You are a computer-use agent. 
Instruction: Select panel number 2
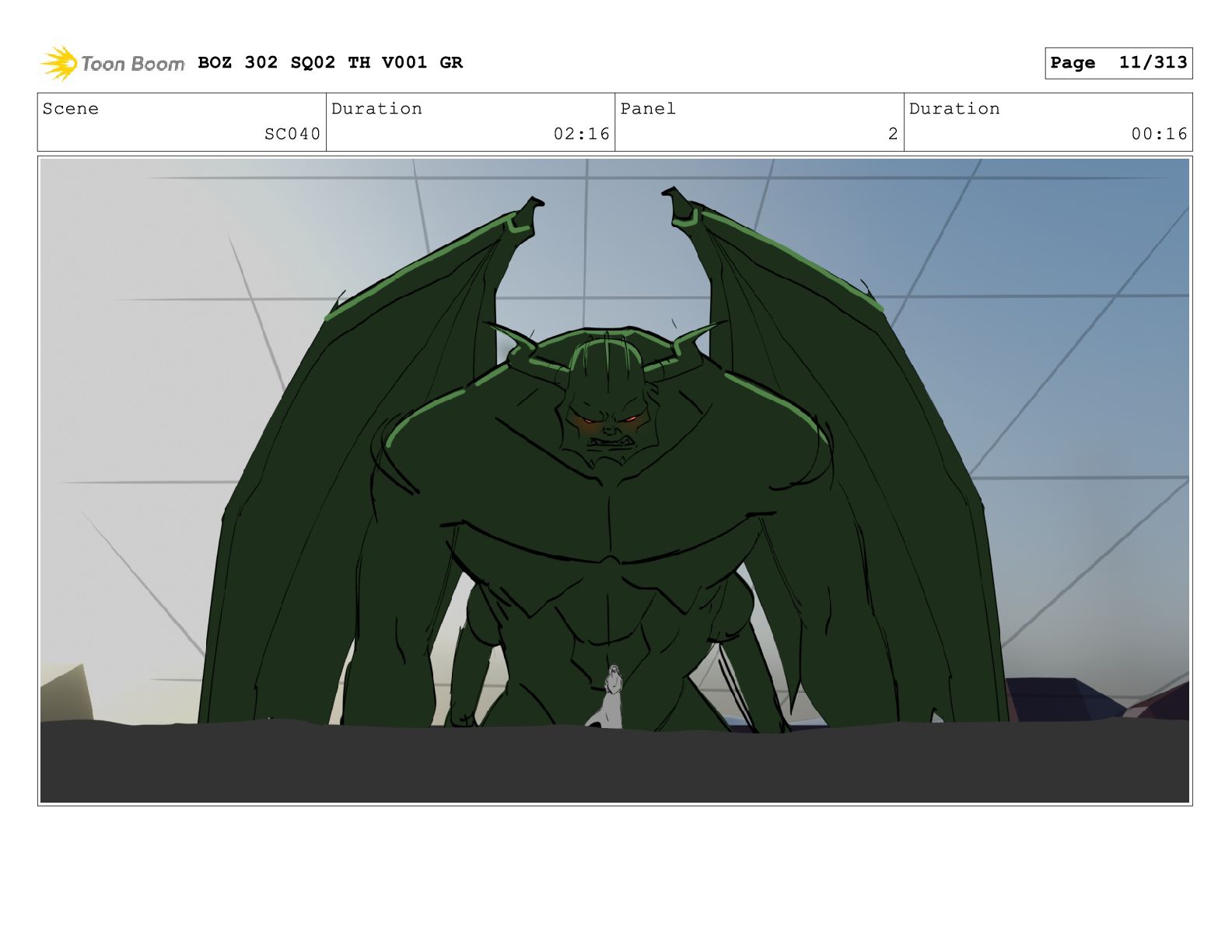tap(893, 134)
